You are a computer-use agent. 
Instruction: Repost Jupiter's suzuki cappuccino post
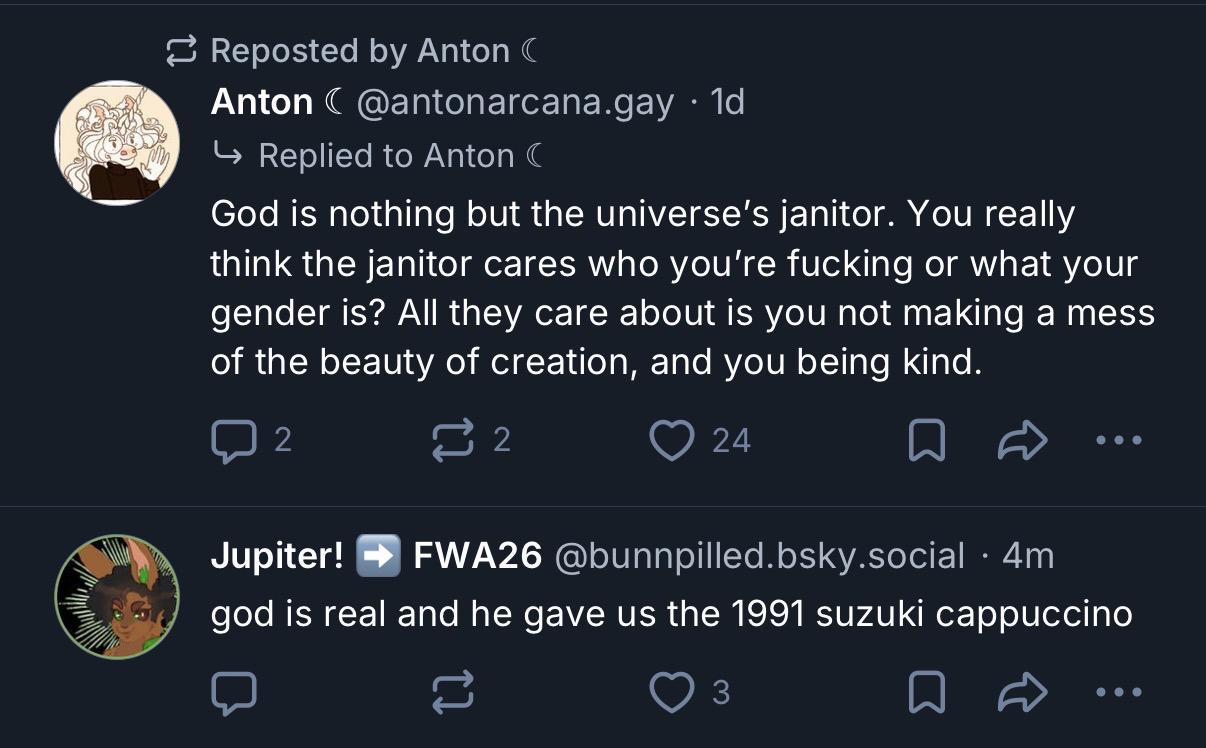450,692
